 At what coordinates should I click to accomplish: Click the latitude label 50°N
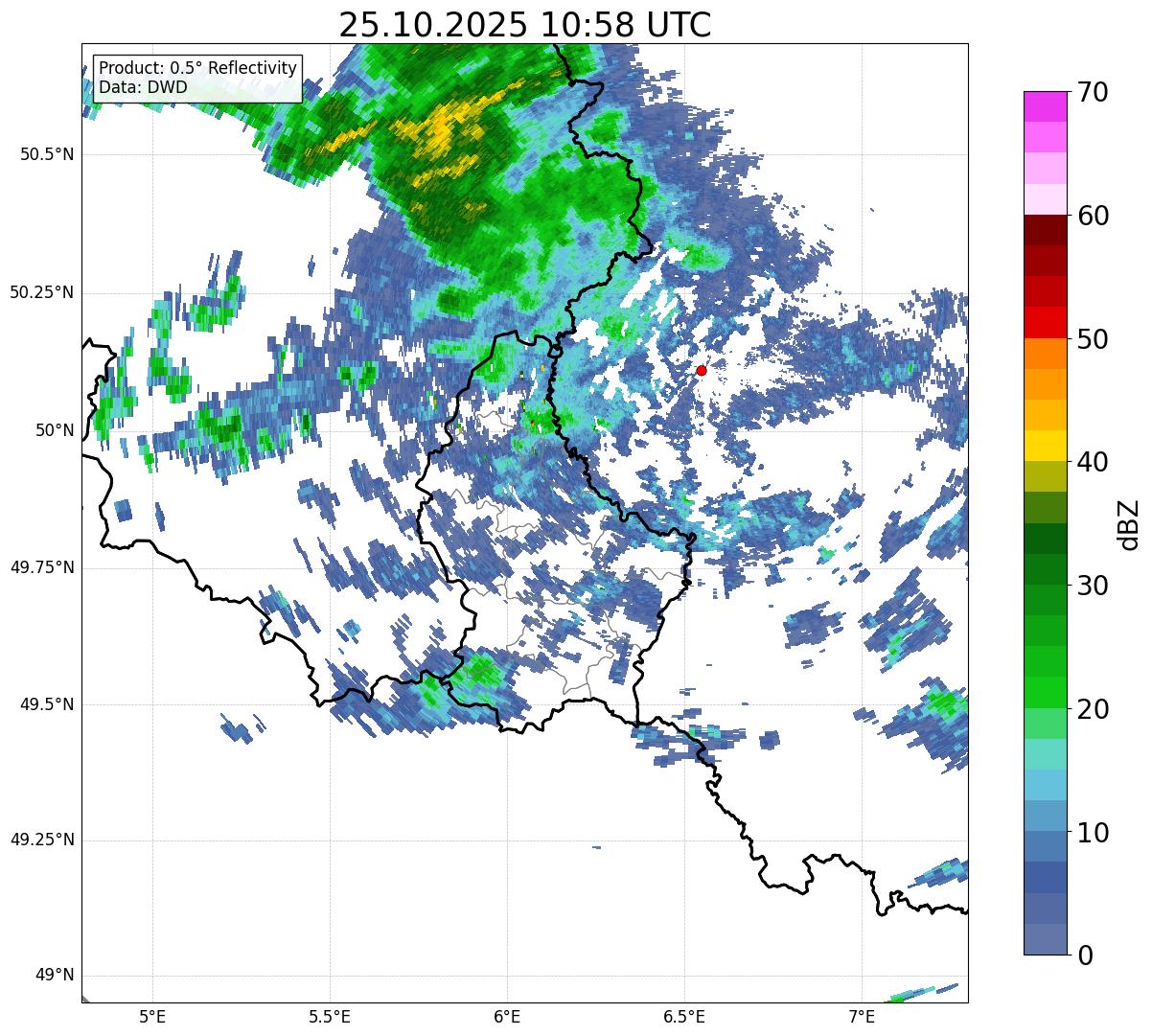[x=55, y=430]
